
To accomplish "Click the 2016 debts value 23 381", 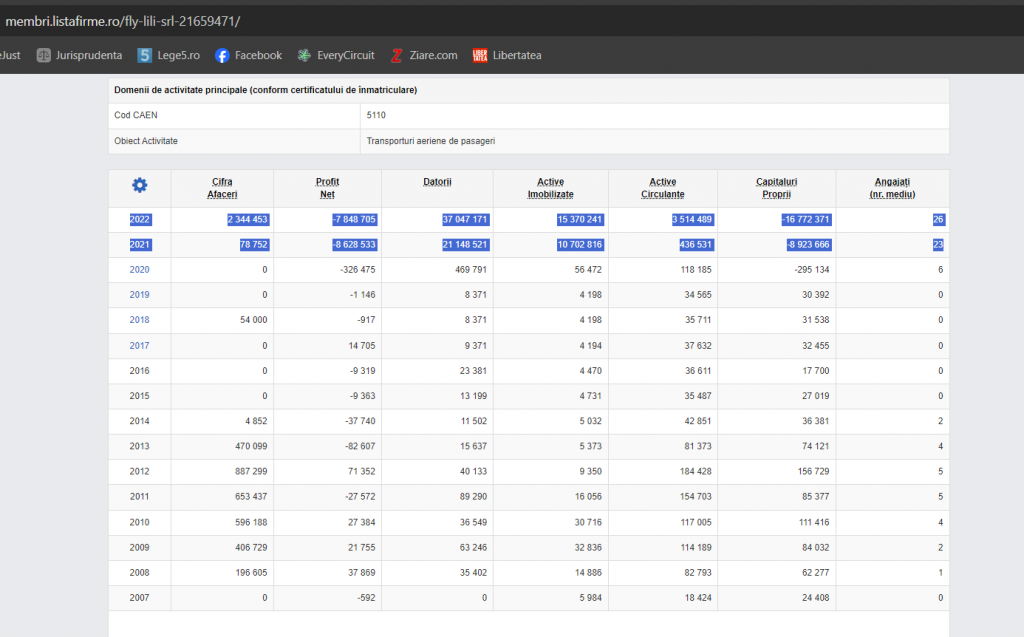I will (x=473, y=370).
